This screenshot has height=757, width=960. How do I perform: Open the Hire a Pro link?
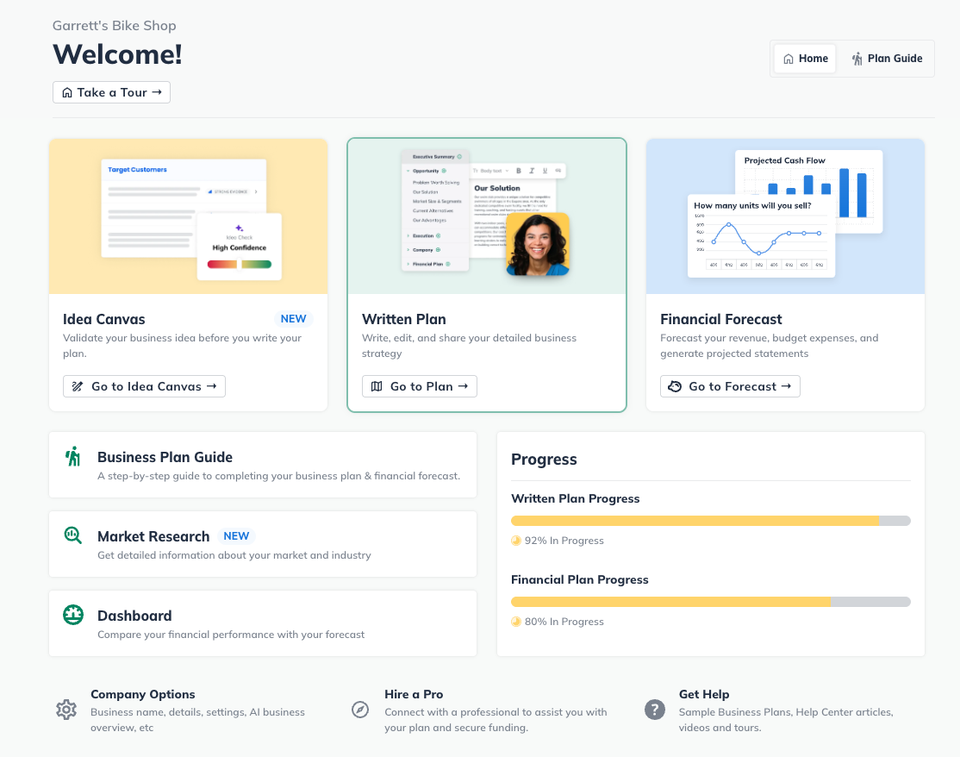tap(414, 694)
